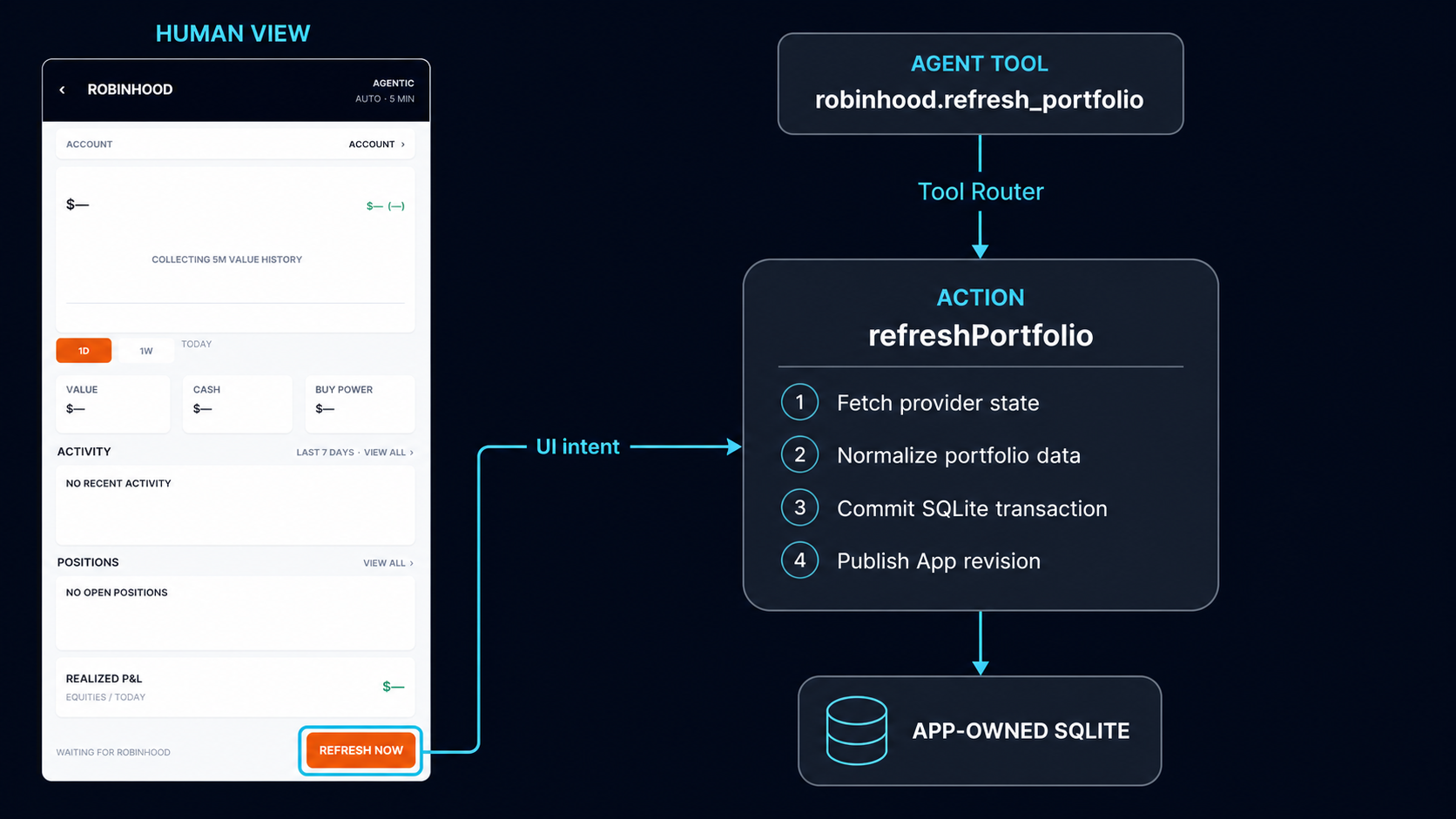Click the CASH card

(x=238, y=404)
